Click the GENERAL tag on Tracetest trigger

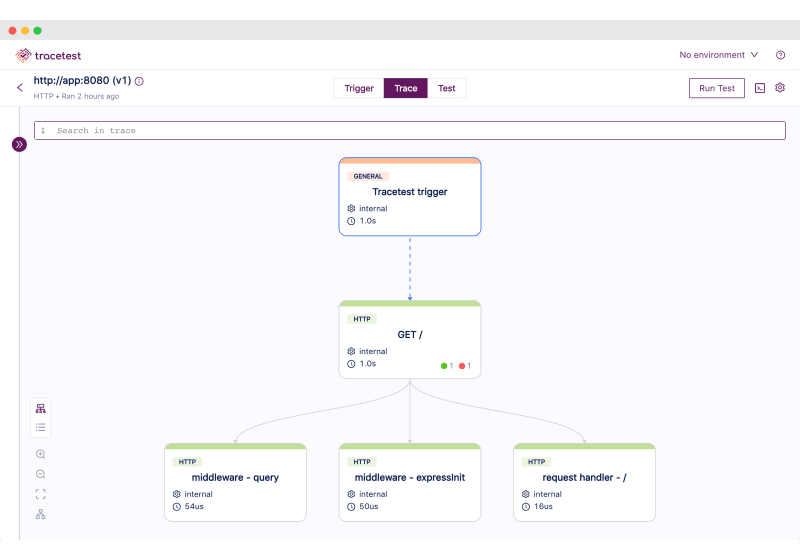(368, 176)
